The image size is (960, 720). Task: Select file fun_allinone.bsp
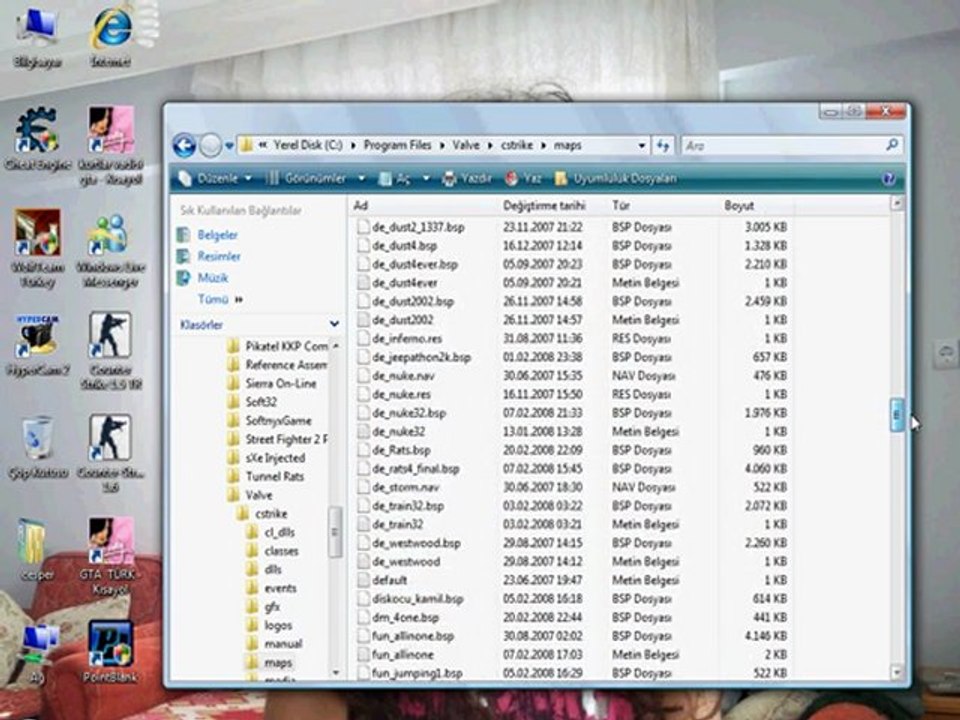413,636
